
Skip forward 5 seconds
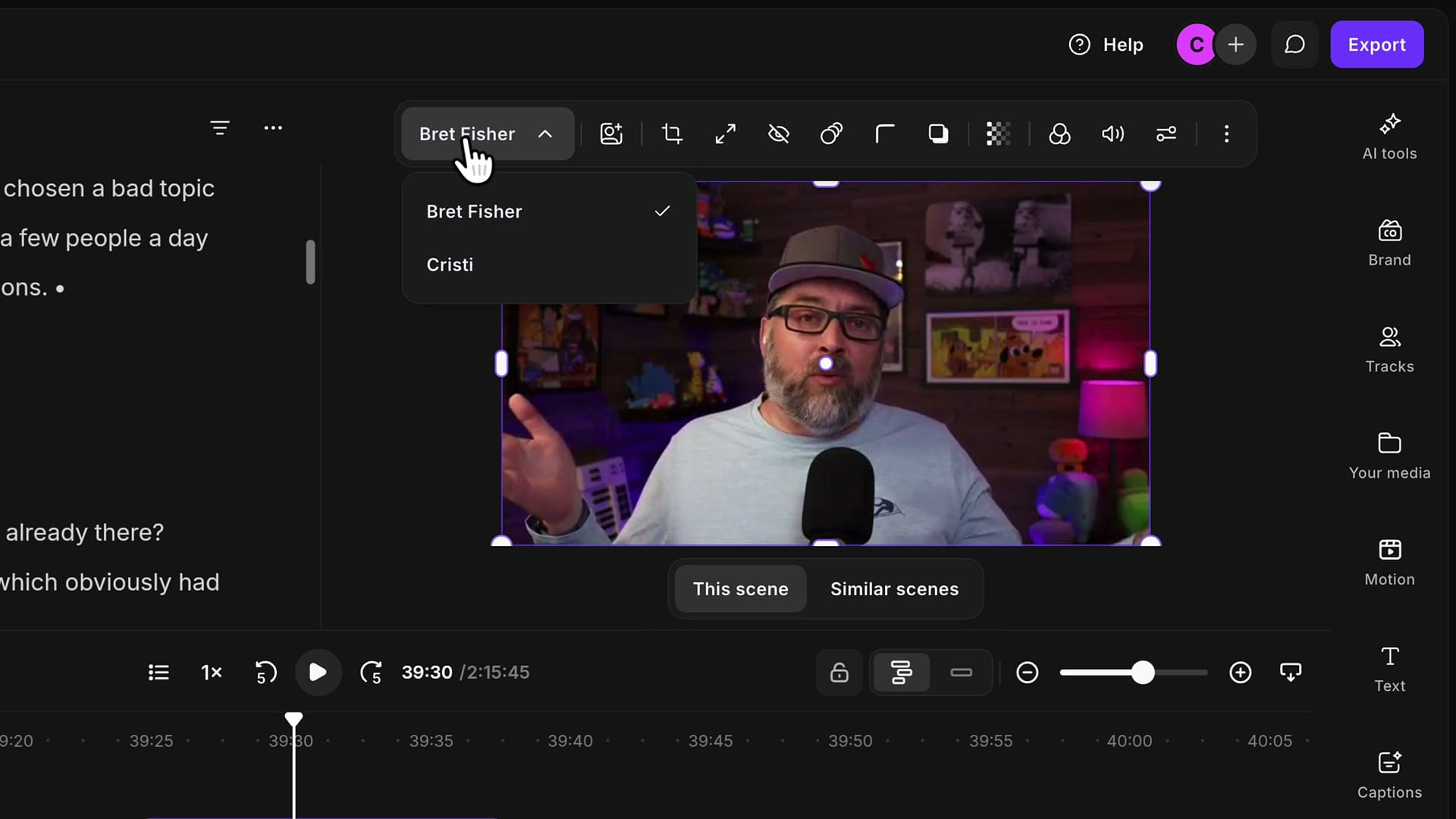point(371,673)
